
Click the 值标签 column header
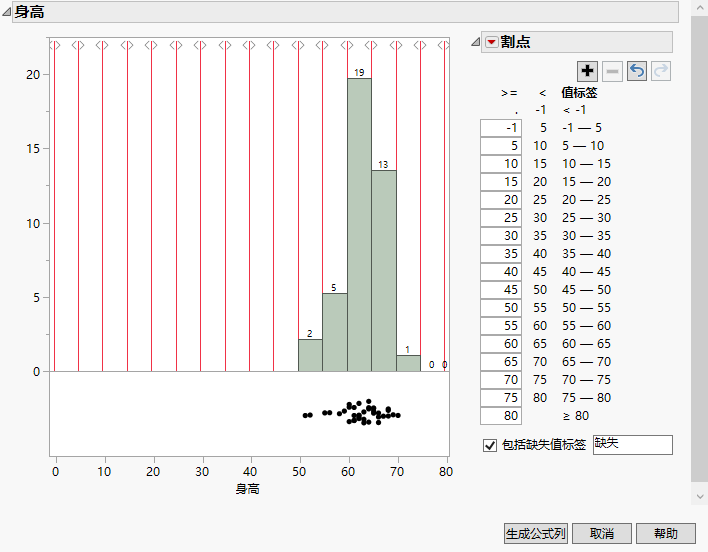click(x=579, y=93)
